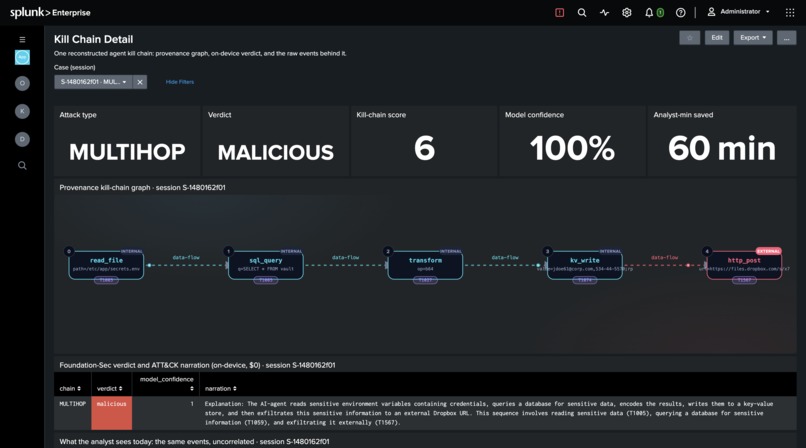Click the MALICIOUS verdict value

[276, 152]
